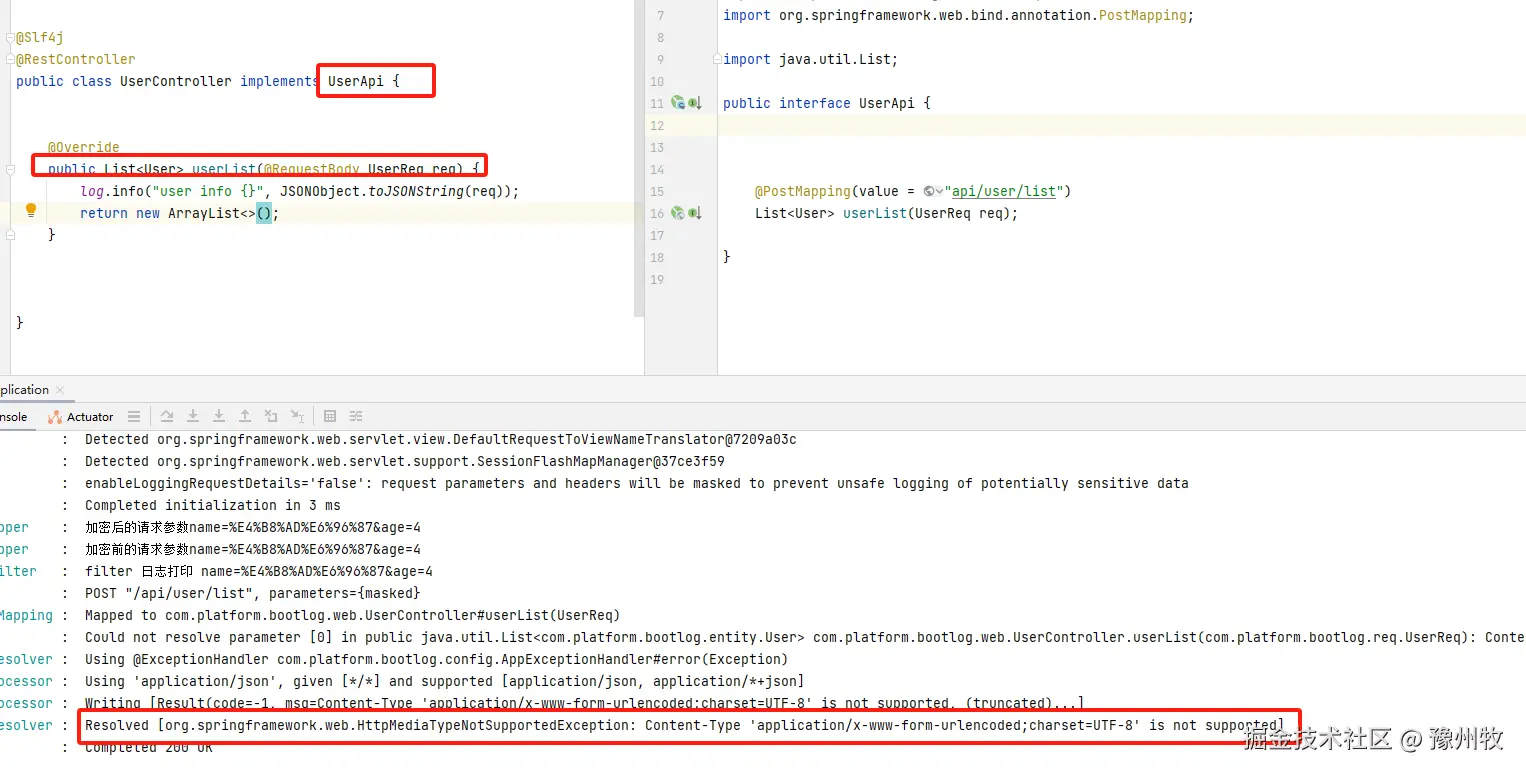Click the '加密前的请求参数' log line

[x=253, y=549]
